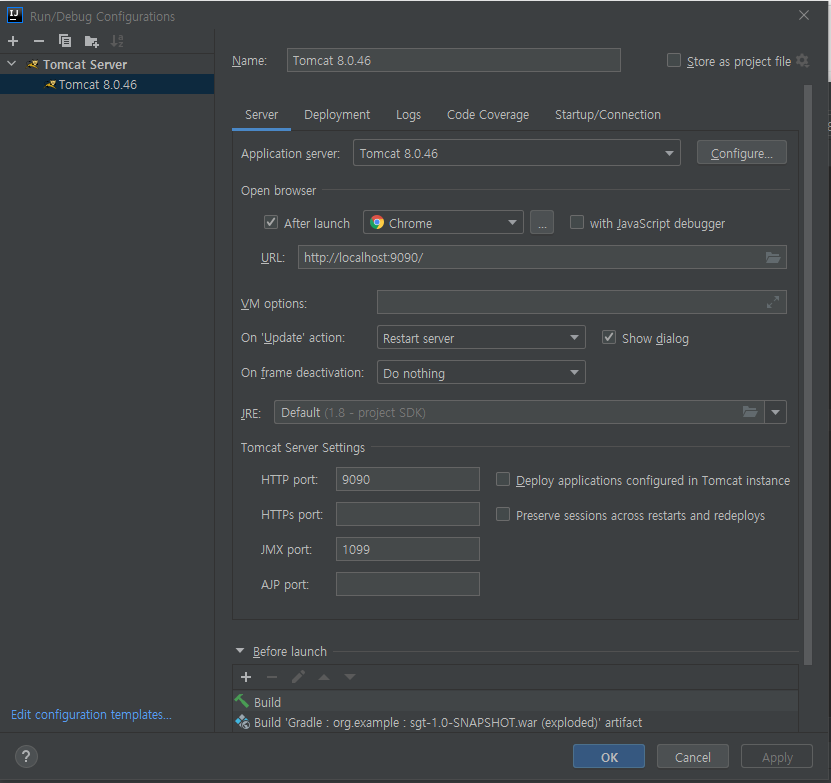This screenshot has width=831, height=783.
Task: Open On 'Update' action dropdown
Action: [x=481, y=337]
